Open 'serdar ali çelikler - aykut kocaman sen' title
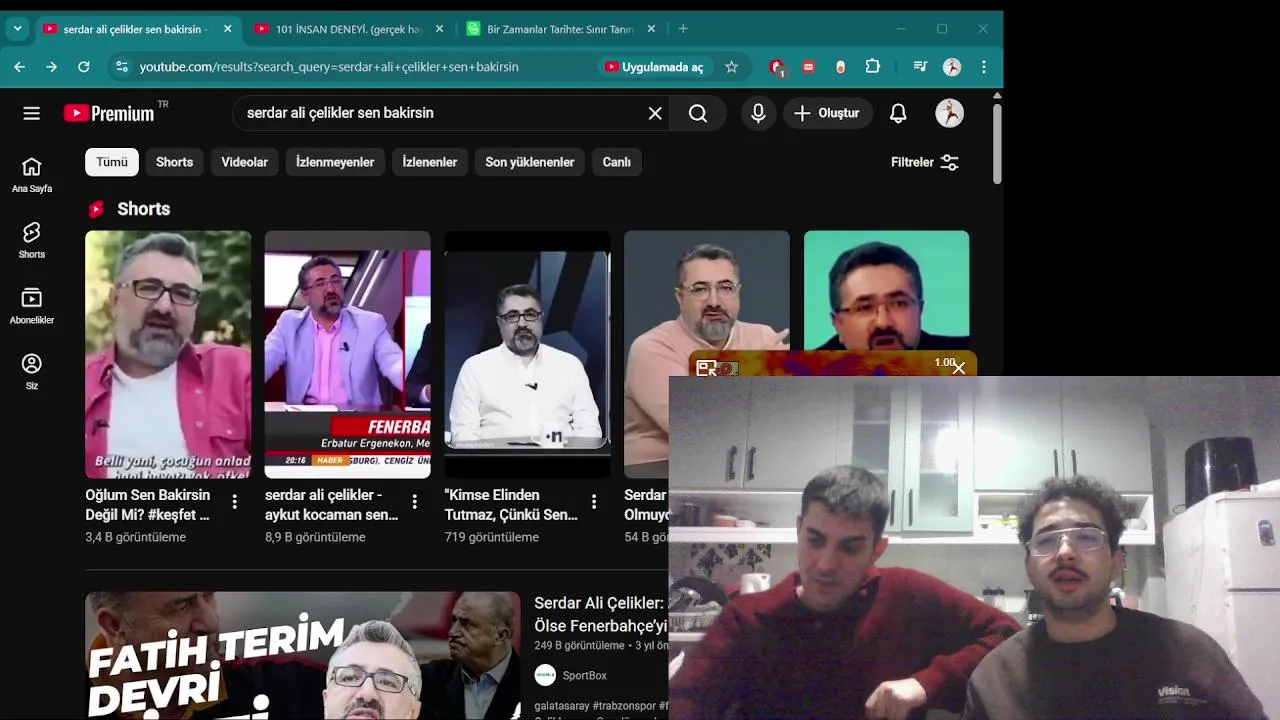The image size is (1280, 720). point(331,505)
